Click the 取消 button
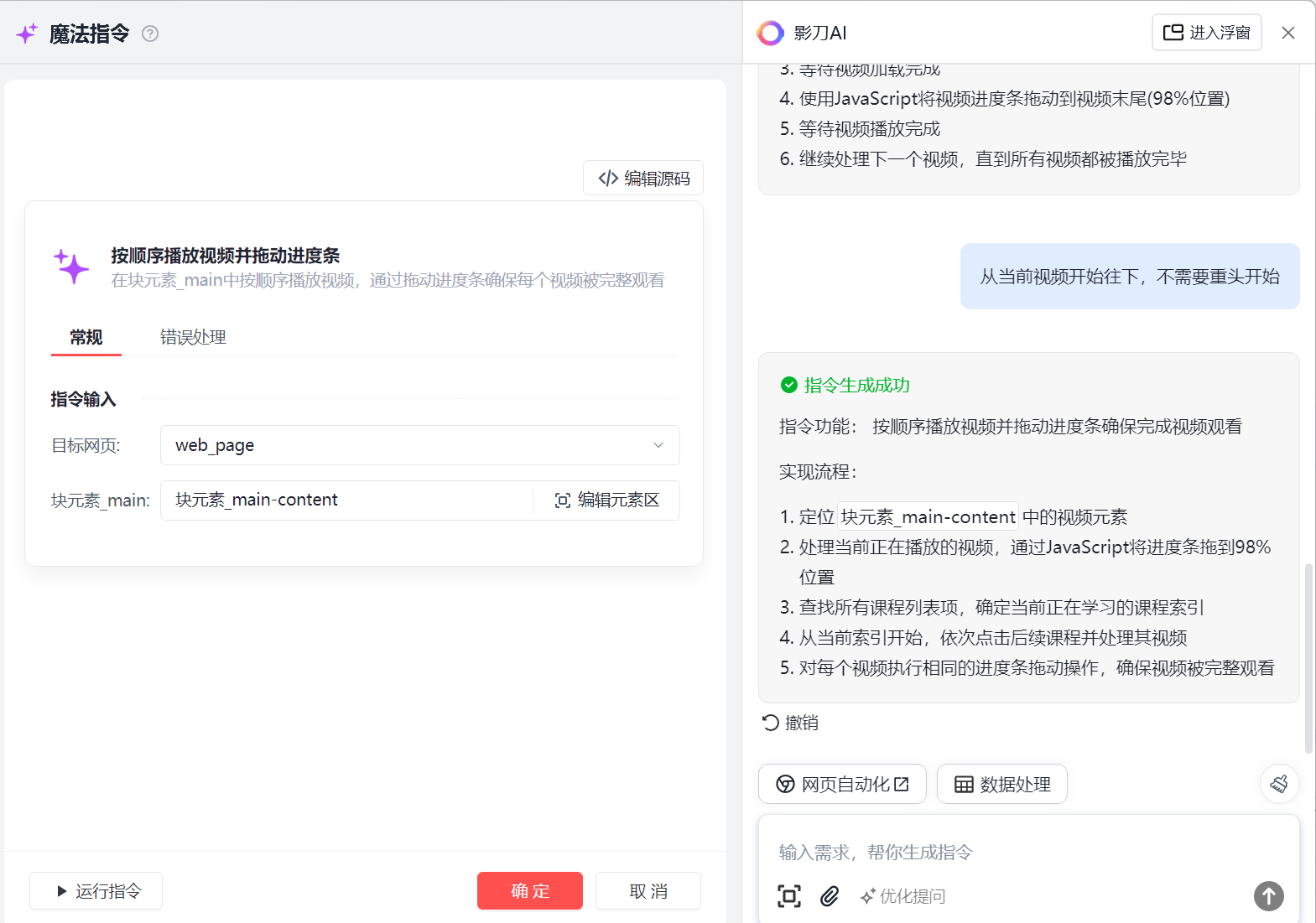The height and width of the screenshot is (923, 1316). pyautogui.click(x=648, y=890)
